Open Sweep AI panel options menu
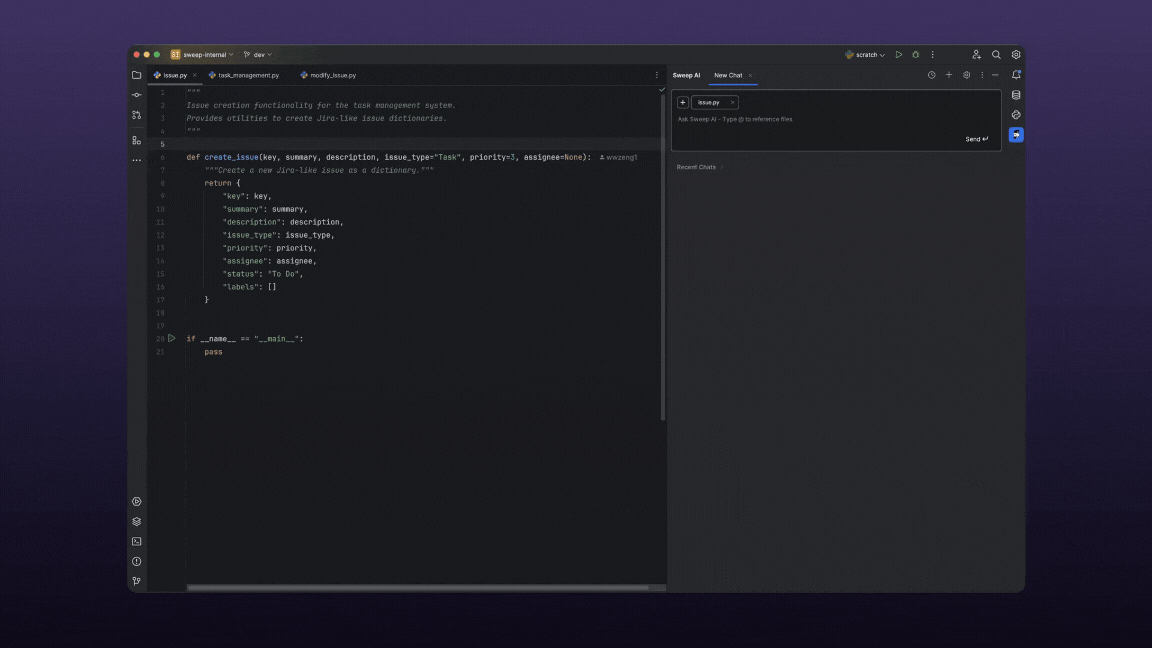This screenshot has height=648, width=1152. point(982,75)
